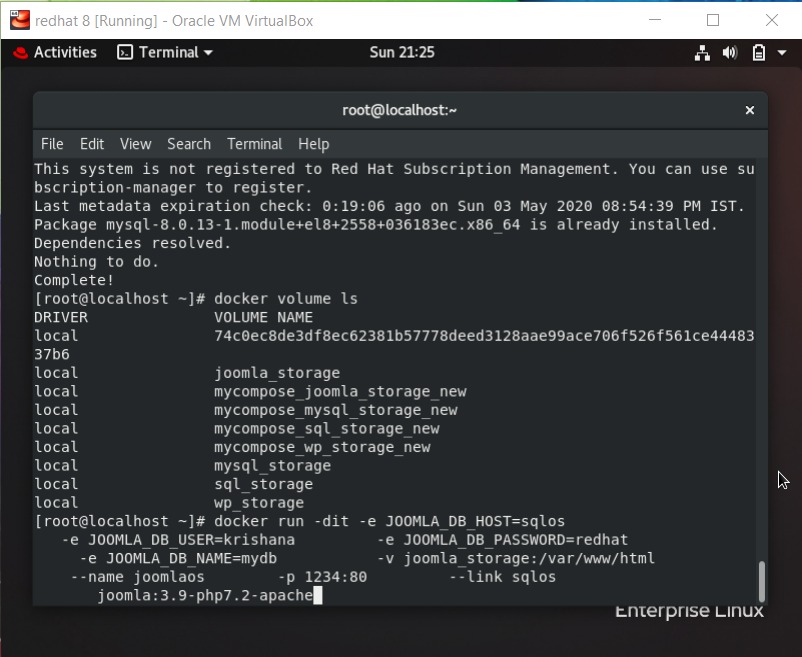The image size is (802, 657).
Task: Click the mysql package already installed line
Action: 376,225
